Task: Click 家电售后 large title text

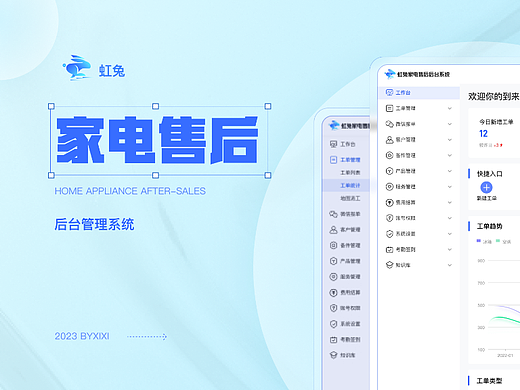Action: [x=157, y=140]
